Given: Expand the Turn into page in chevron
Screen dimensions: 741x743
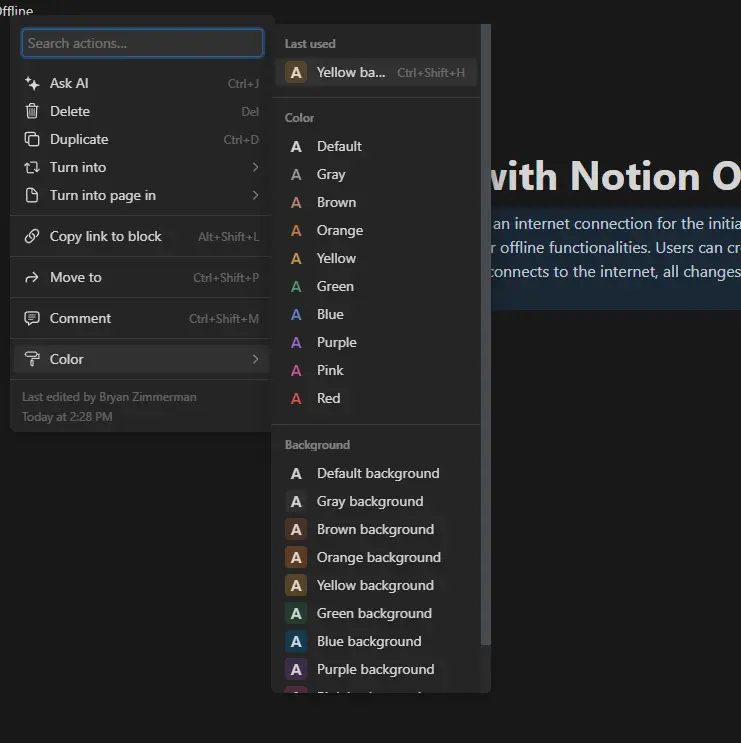Looking at the screenshot, I should (255, 195).
